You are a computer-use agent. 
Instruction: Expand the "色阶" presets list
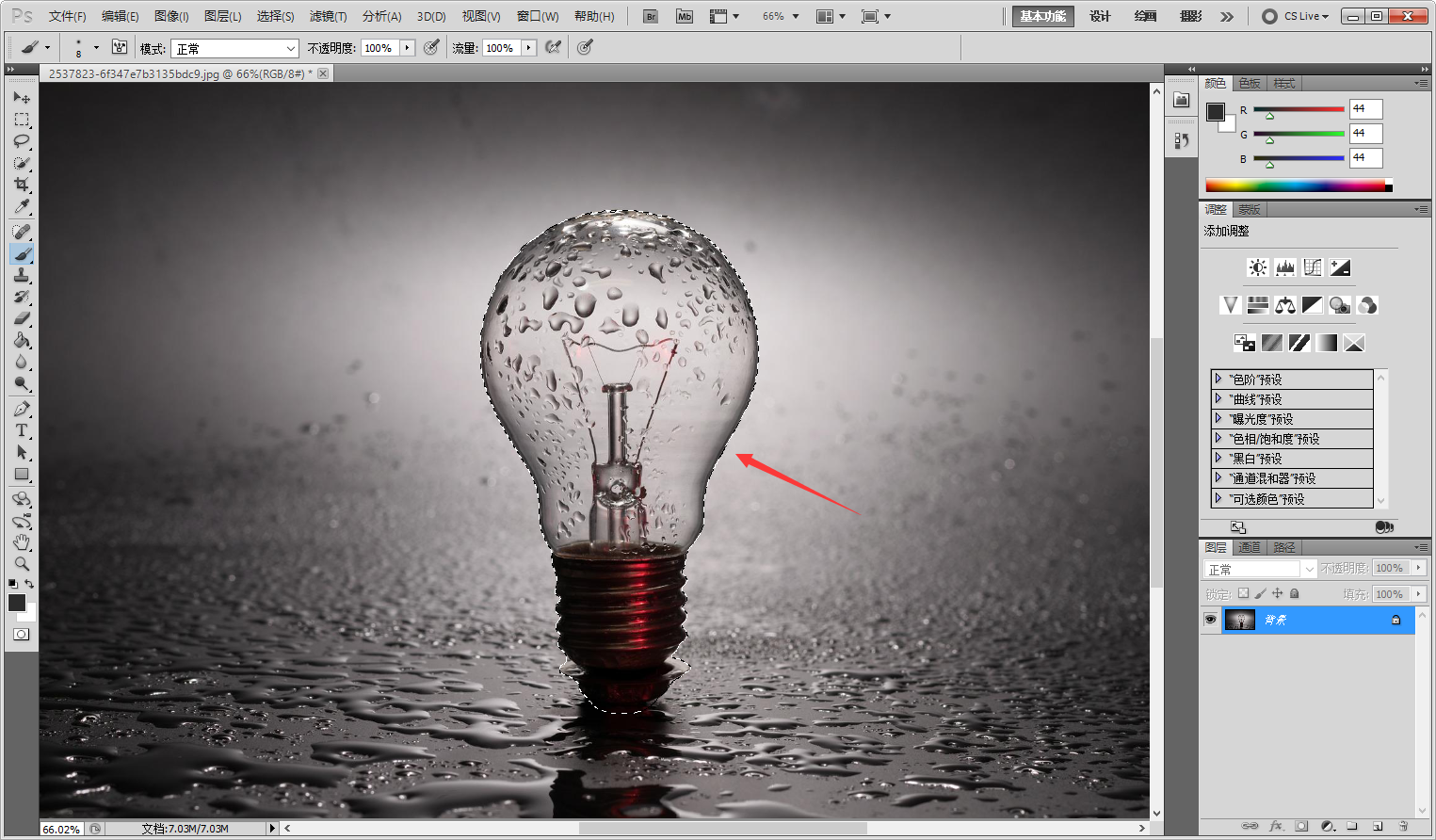[x=1218, y=379]
